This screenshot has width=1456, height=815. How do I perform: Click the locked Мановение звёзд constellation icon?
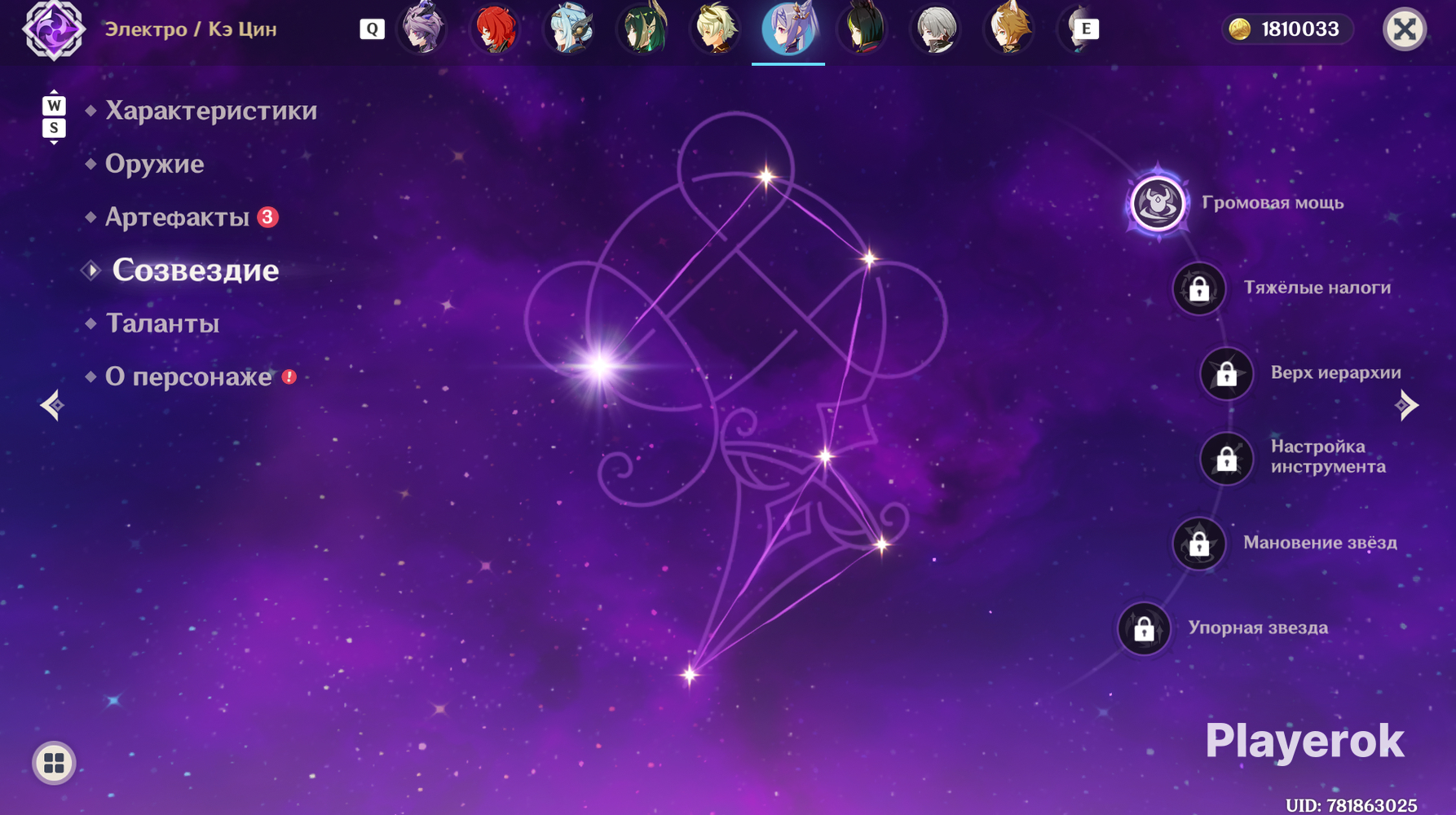pyautogui.click(x=1198, y=544)
